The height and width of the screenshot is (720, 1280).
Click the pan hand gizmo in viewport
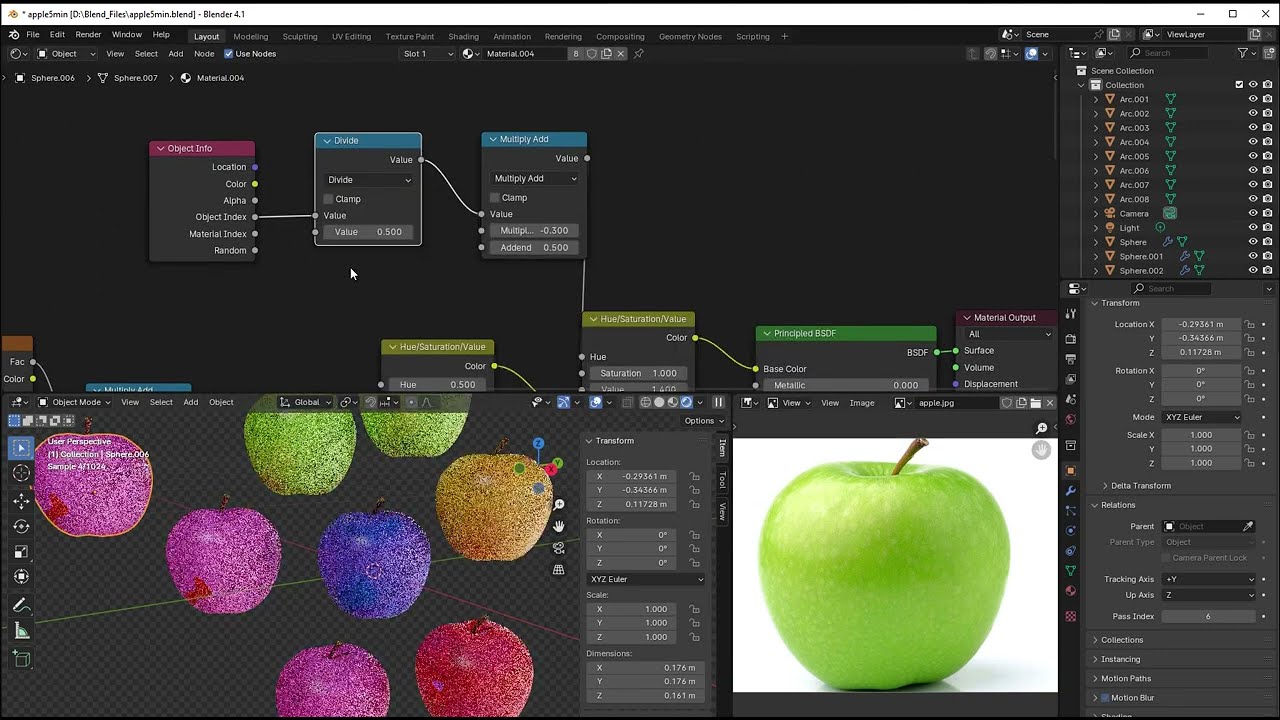pyautogui.click(x=559, y=526)
